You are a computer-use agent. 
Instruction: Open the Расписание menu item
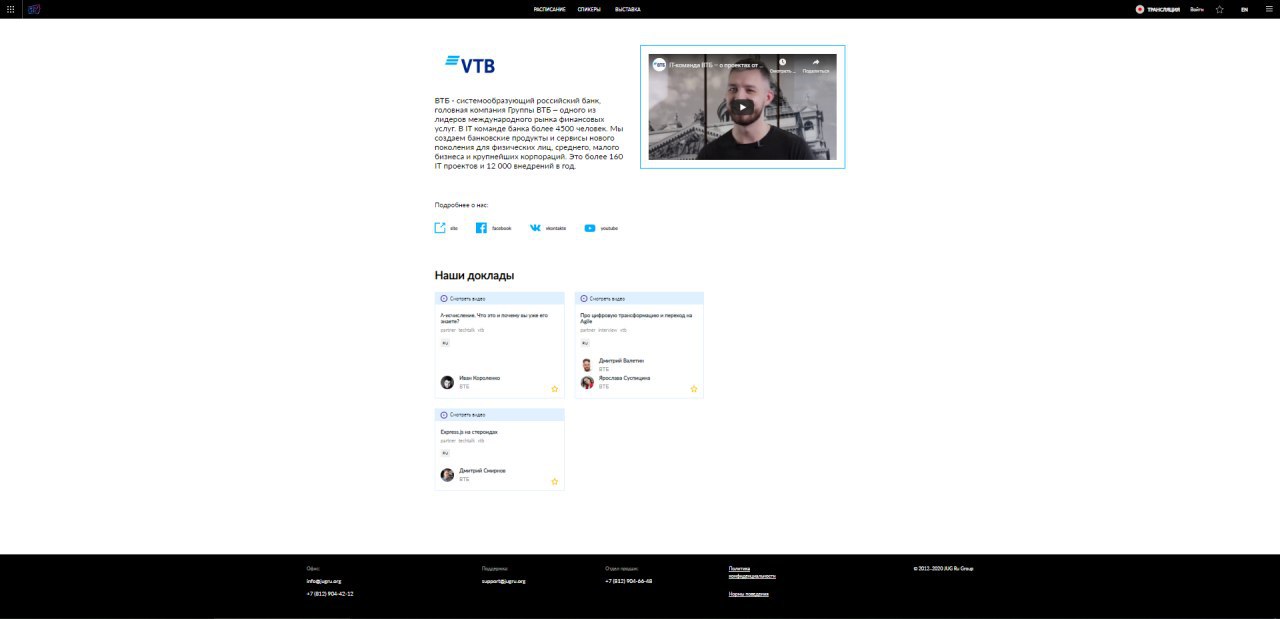pyautogui.click(x=549, y=9)
